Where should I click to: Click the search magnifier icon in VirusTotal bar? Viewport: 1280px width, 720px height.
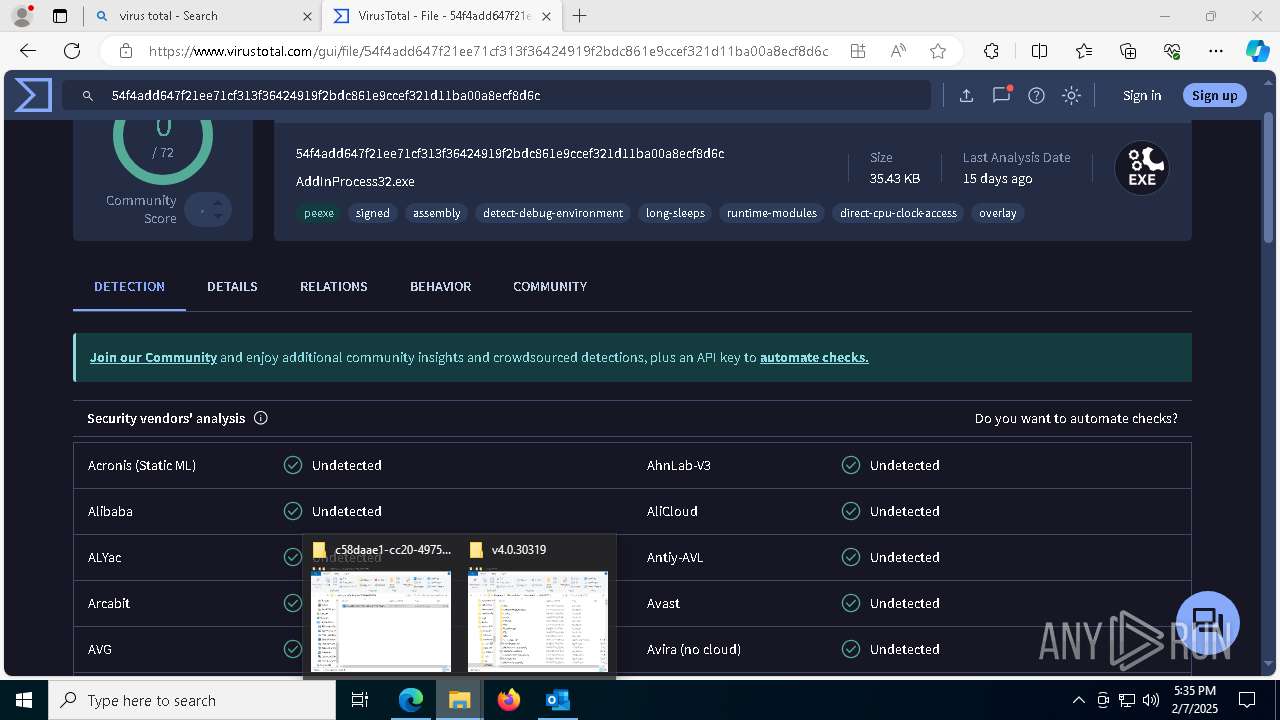pos(88,96)
